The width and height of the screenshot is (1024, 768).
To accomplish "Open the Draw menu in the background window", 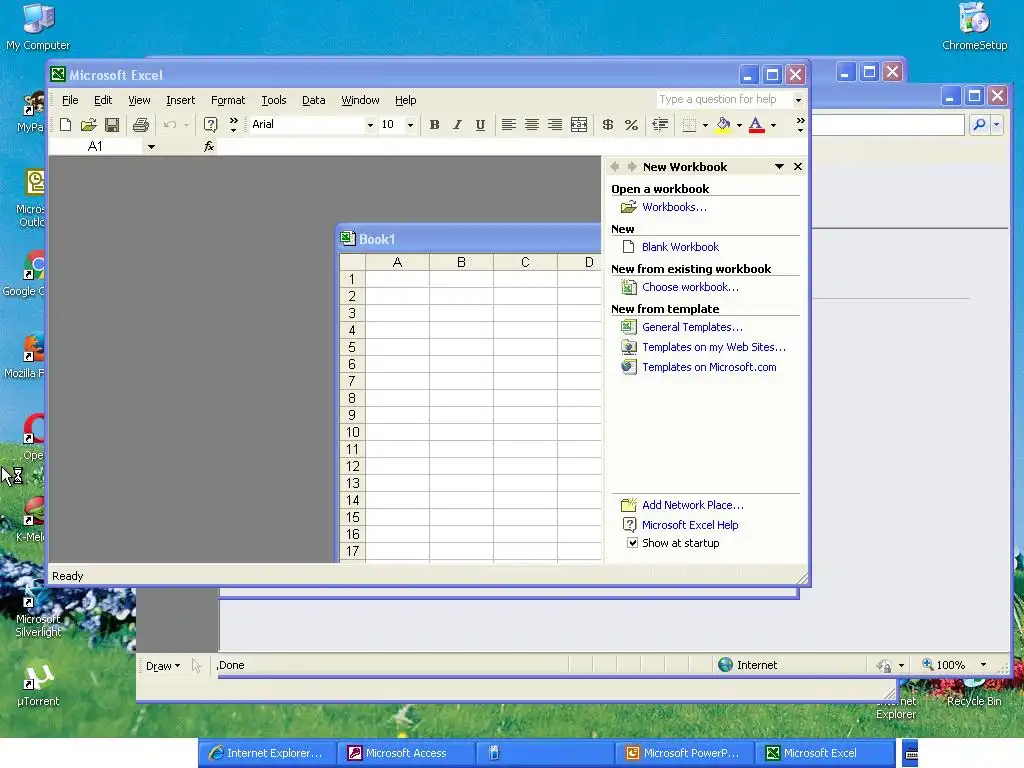I will tap(162, 665).
